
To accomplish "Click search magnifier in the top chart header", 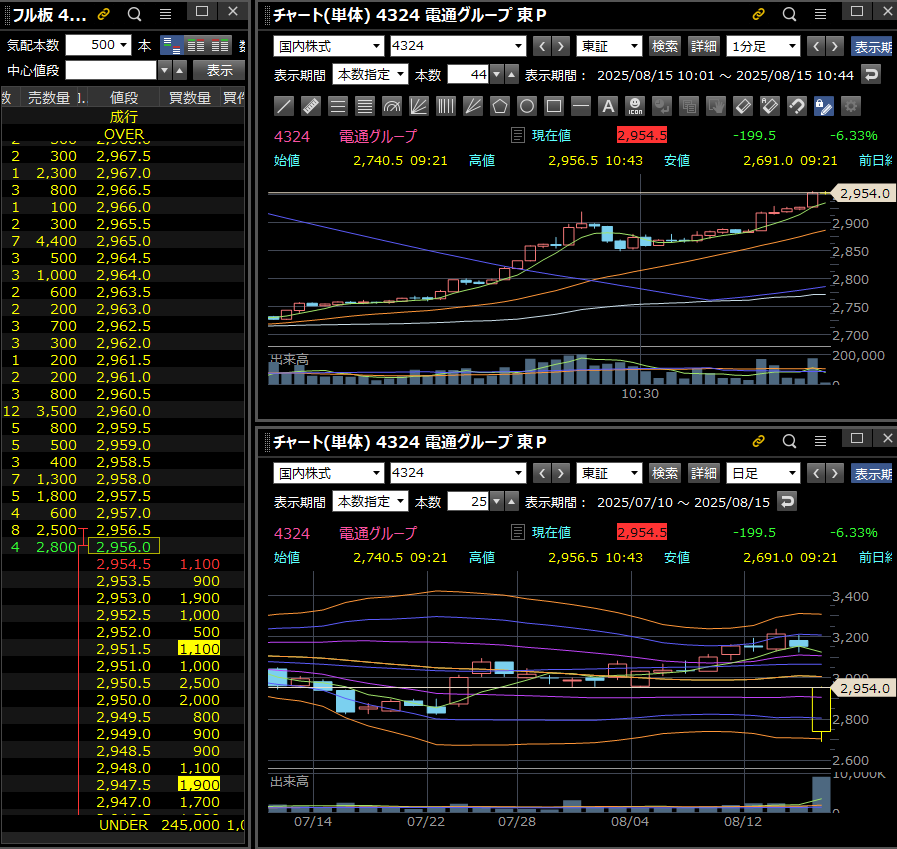I will (x=789, y=14).
